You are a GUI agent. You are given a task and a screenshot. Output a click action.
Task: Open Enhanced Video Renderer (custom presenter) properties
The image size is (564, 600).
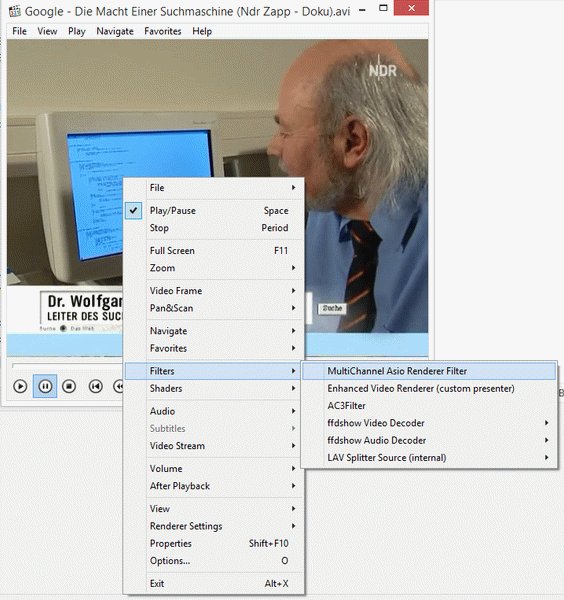tap(429, 389)
